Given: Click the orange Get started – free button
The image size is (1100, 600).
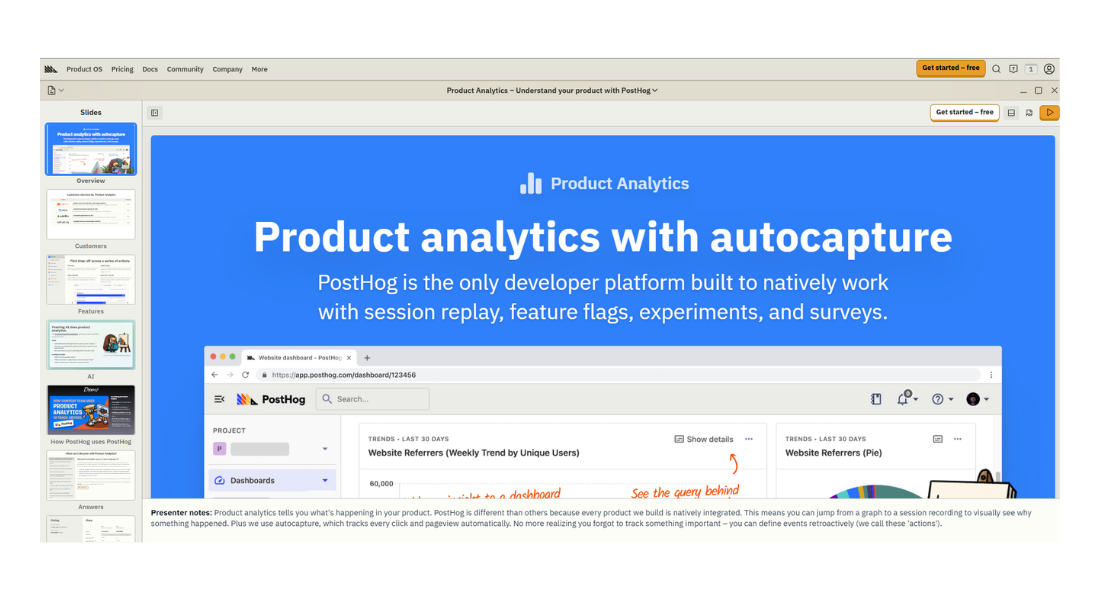Looking at the screenshot, I should click(x=951, y=68).
